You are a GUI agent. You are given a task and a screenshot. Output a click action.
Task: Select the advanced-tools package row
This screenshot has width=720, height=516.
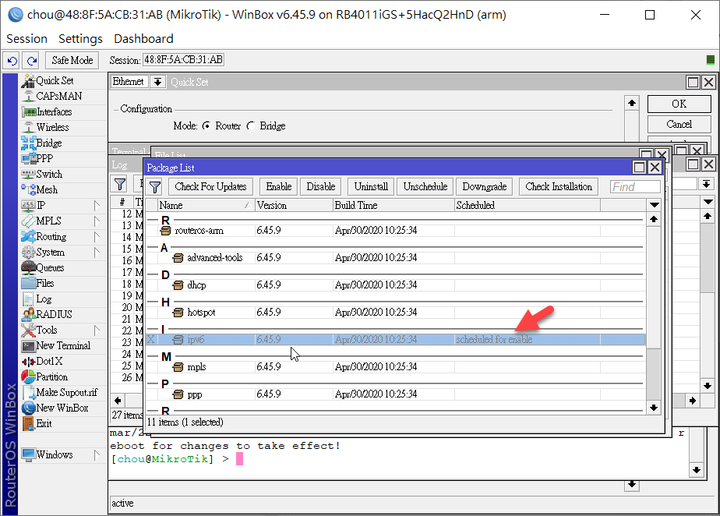coord(396,258)
